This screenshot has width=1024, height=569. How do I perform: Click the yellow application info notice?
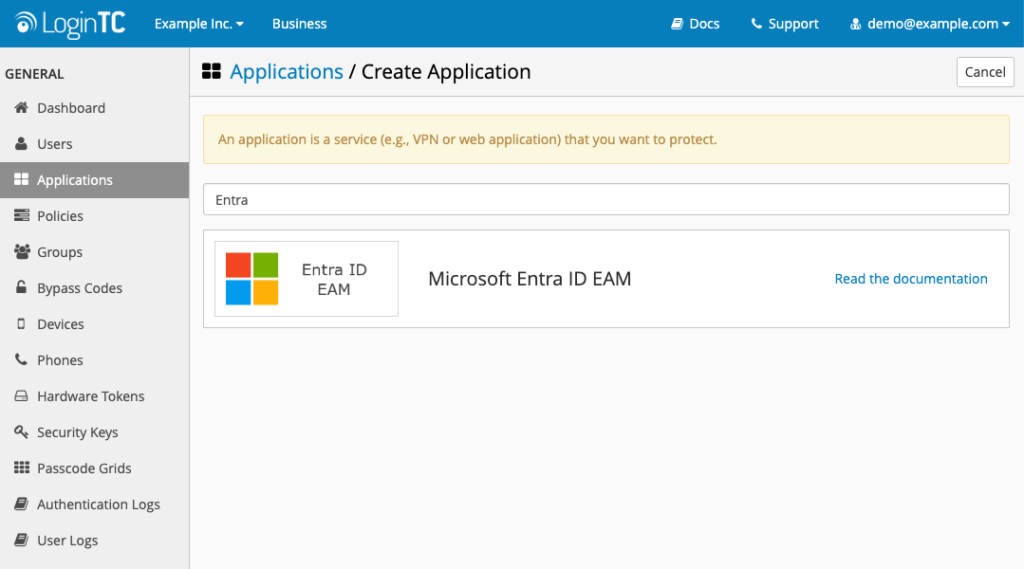[x=606, y=139]
